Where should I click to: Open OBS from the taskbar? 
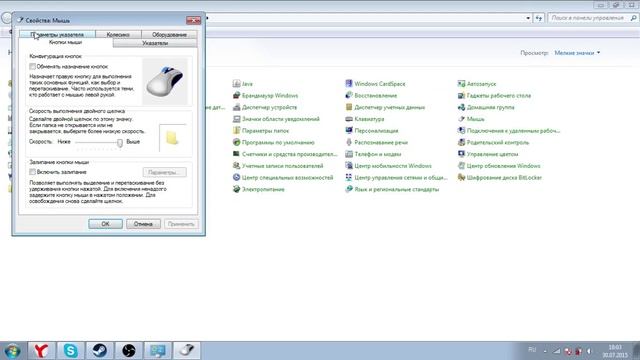[x=129, y=351]
